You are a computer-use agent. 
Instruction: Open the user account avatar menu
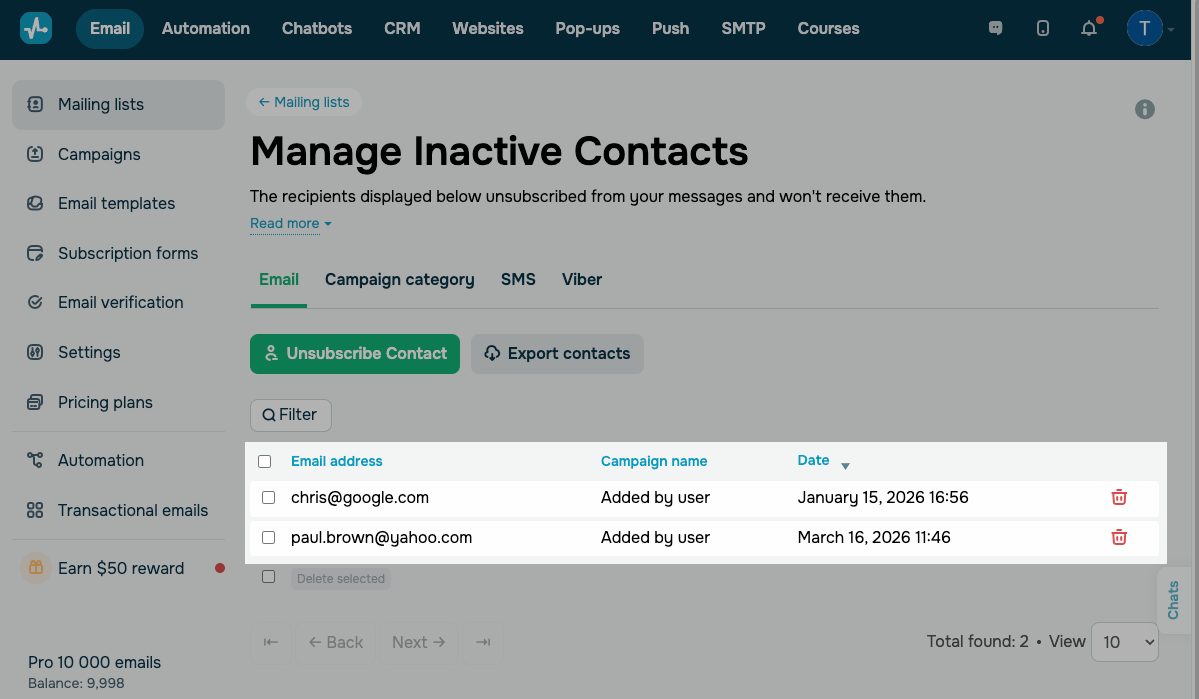coord(1145,28)
